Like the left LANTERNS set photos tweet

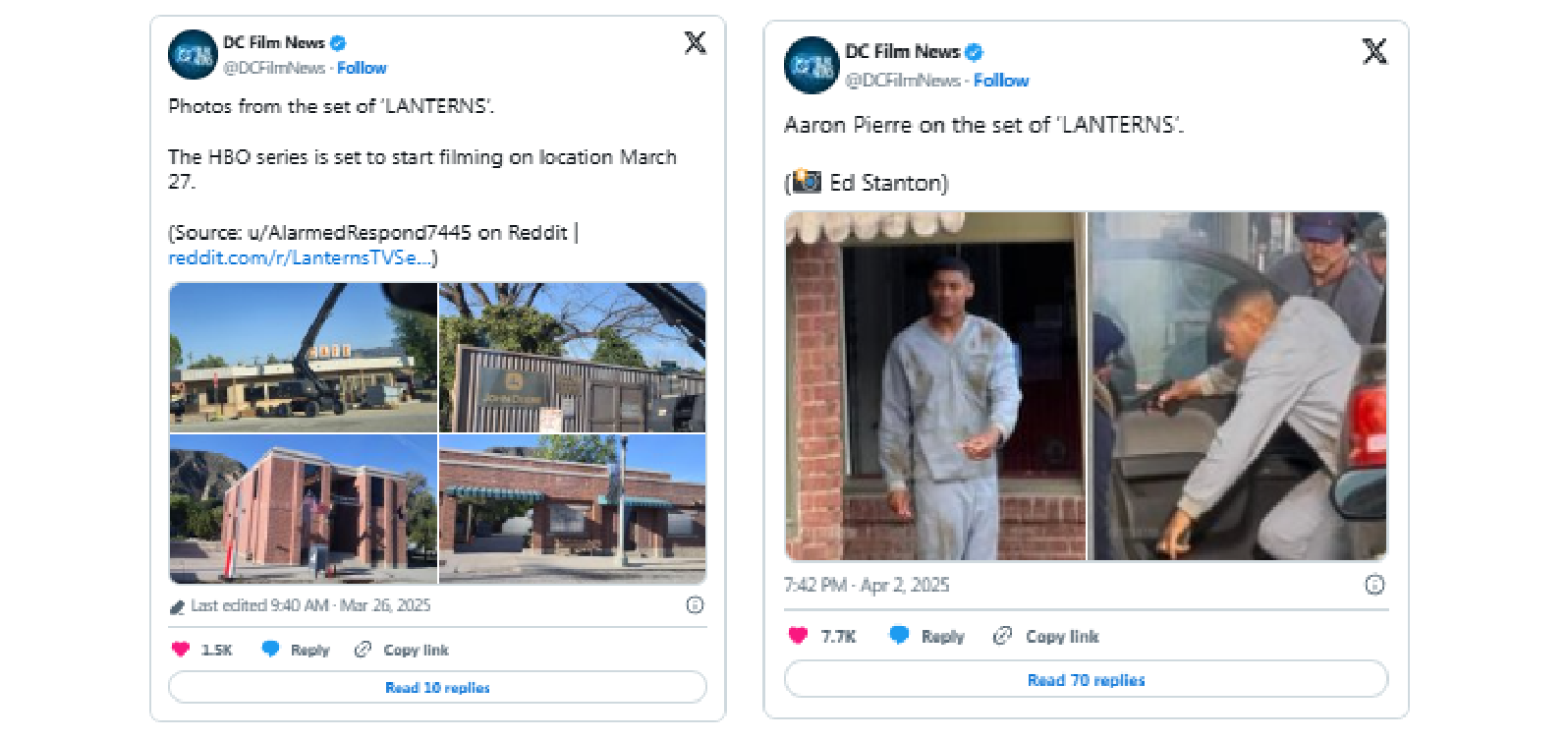[181, 650]
